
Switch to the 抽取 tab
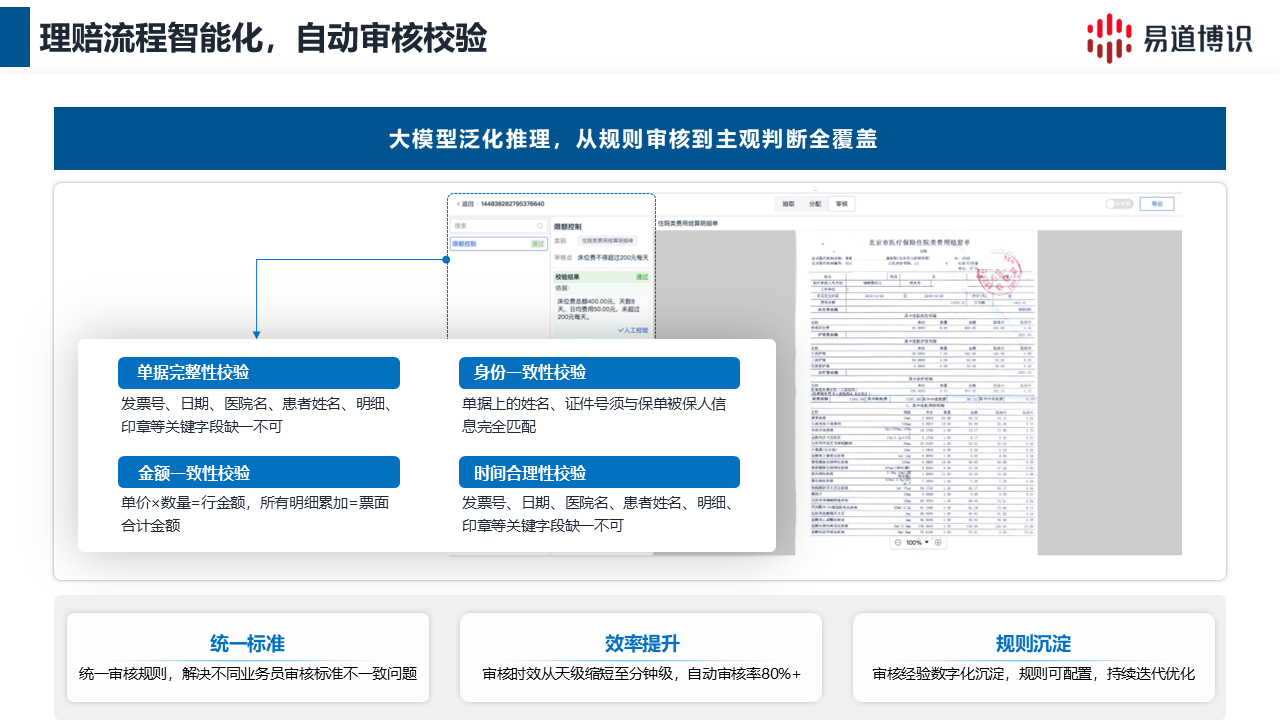(x=788, y=204)
